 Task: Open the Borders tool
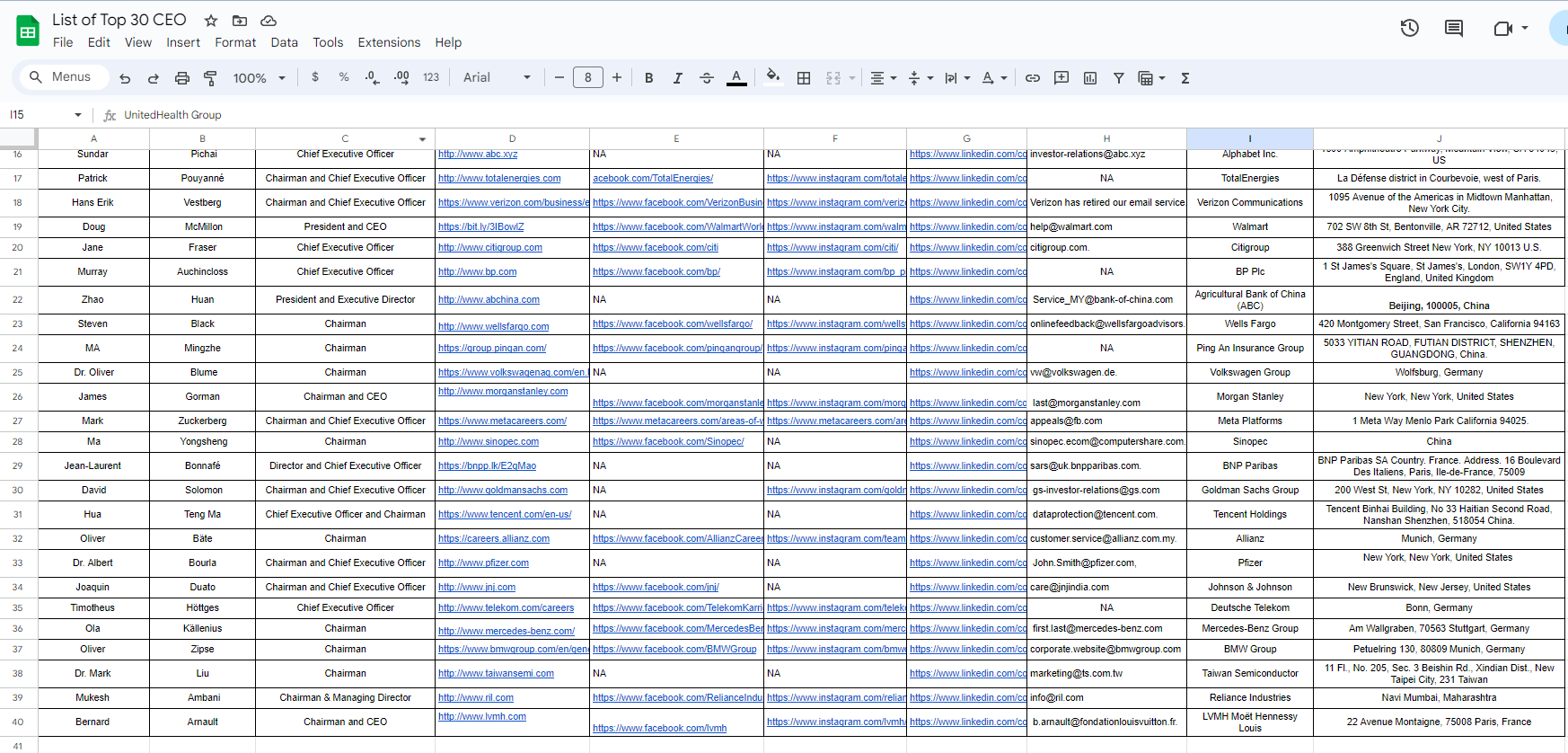coord(804,78)
